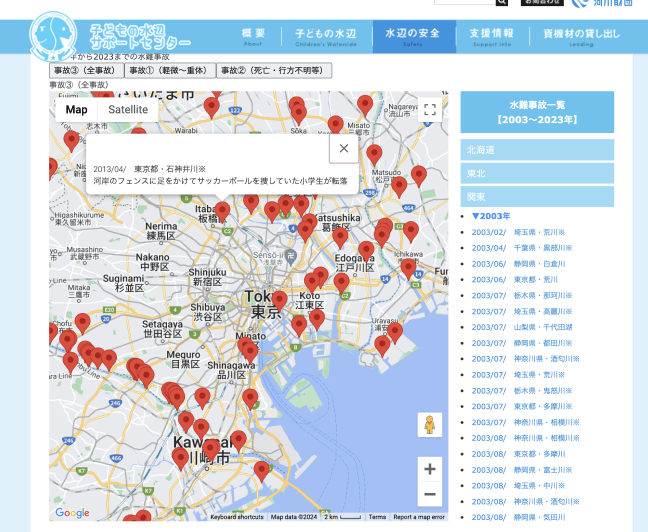The image size is (648, 532).
Task: Show 事故③（全事故）all accidents
Action: [86, 70]
